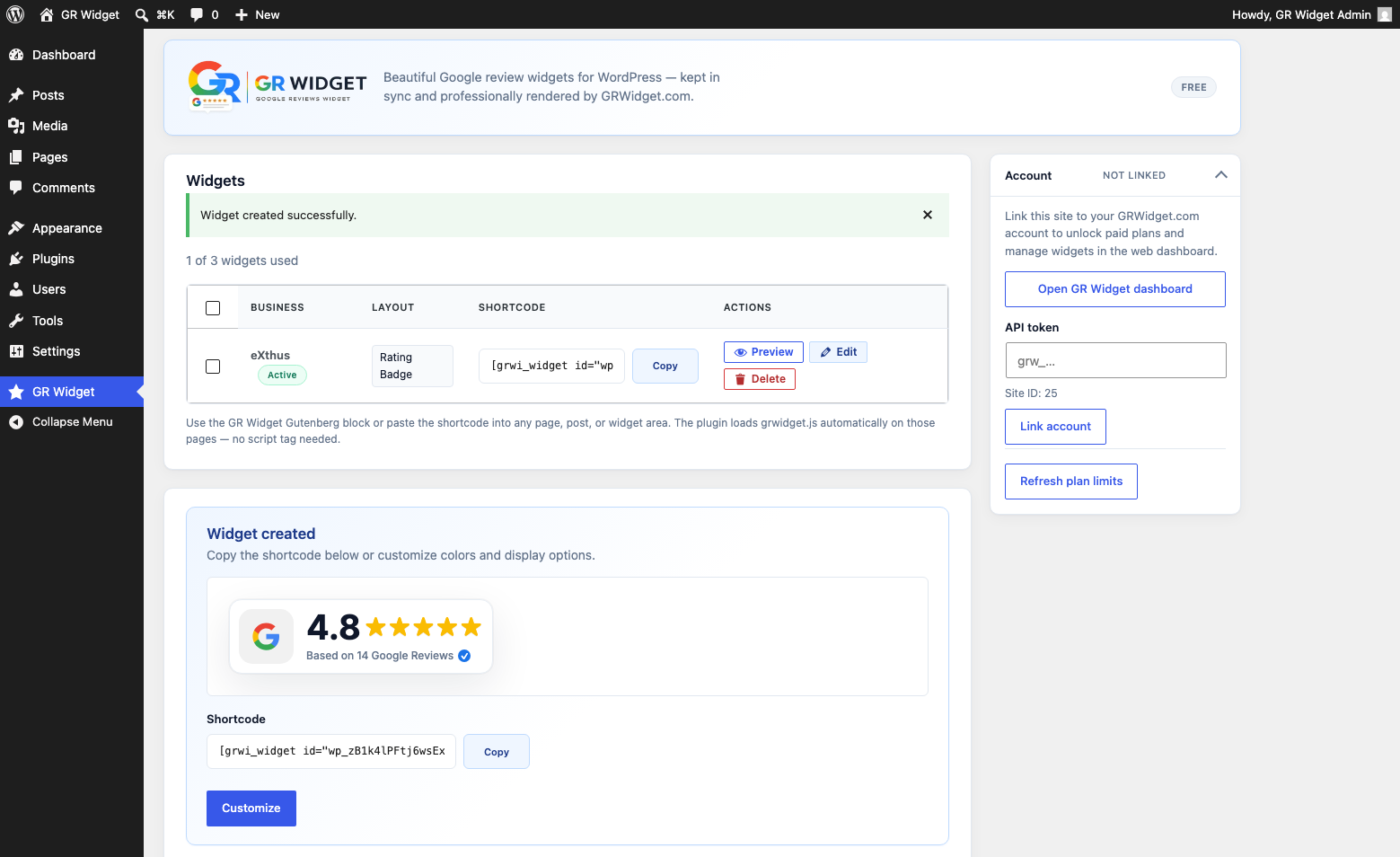Viewport: 1400px width, 857px height.
Task: Click the Rating Badge layout cell
Action: (x=412, y=366)
